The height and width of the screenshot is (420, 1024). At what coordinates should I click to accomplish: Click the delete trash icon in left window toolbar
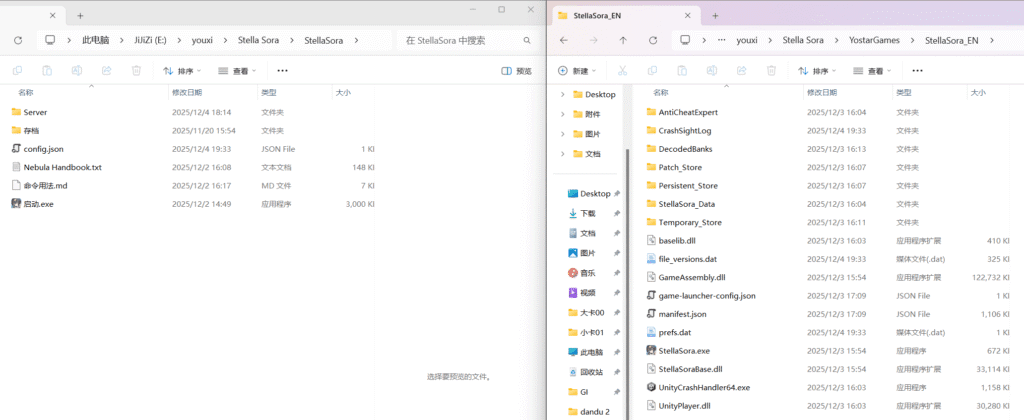(136, 71)
